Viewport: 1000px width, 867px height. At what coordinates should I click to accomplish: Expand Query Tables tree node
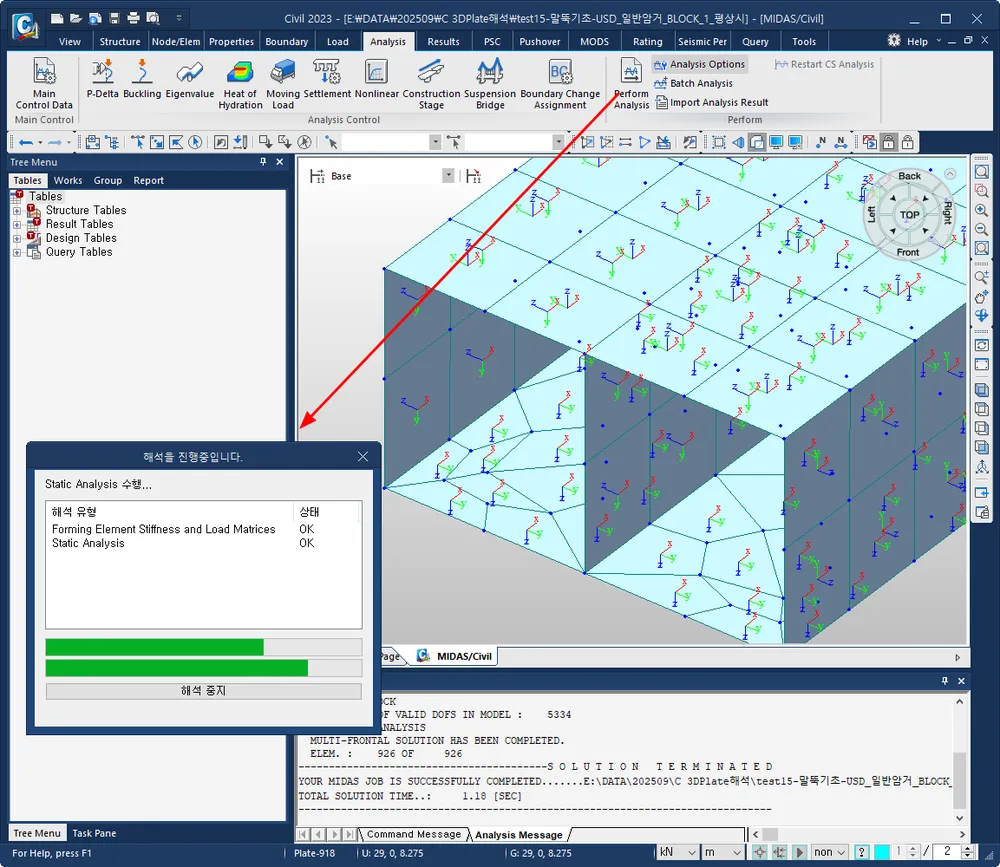pyautogui.click(x=17, y=253)
